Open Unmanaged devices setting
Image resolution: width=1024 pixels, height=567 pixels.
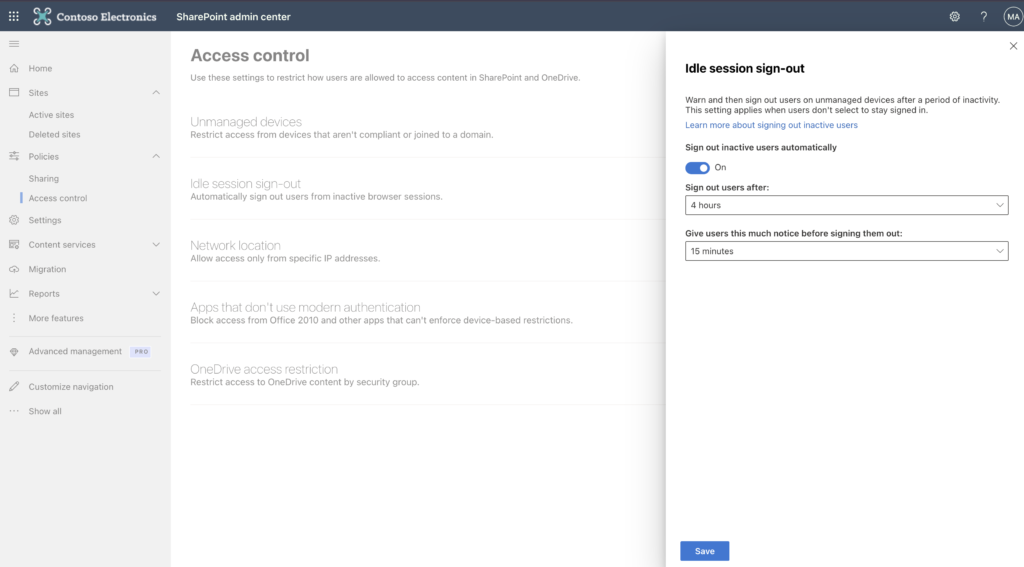pyautogui.click(x=246, y=122)
